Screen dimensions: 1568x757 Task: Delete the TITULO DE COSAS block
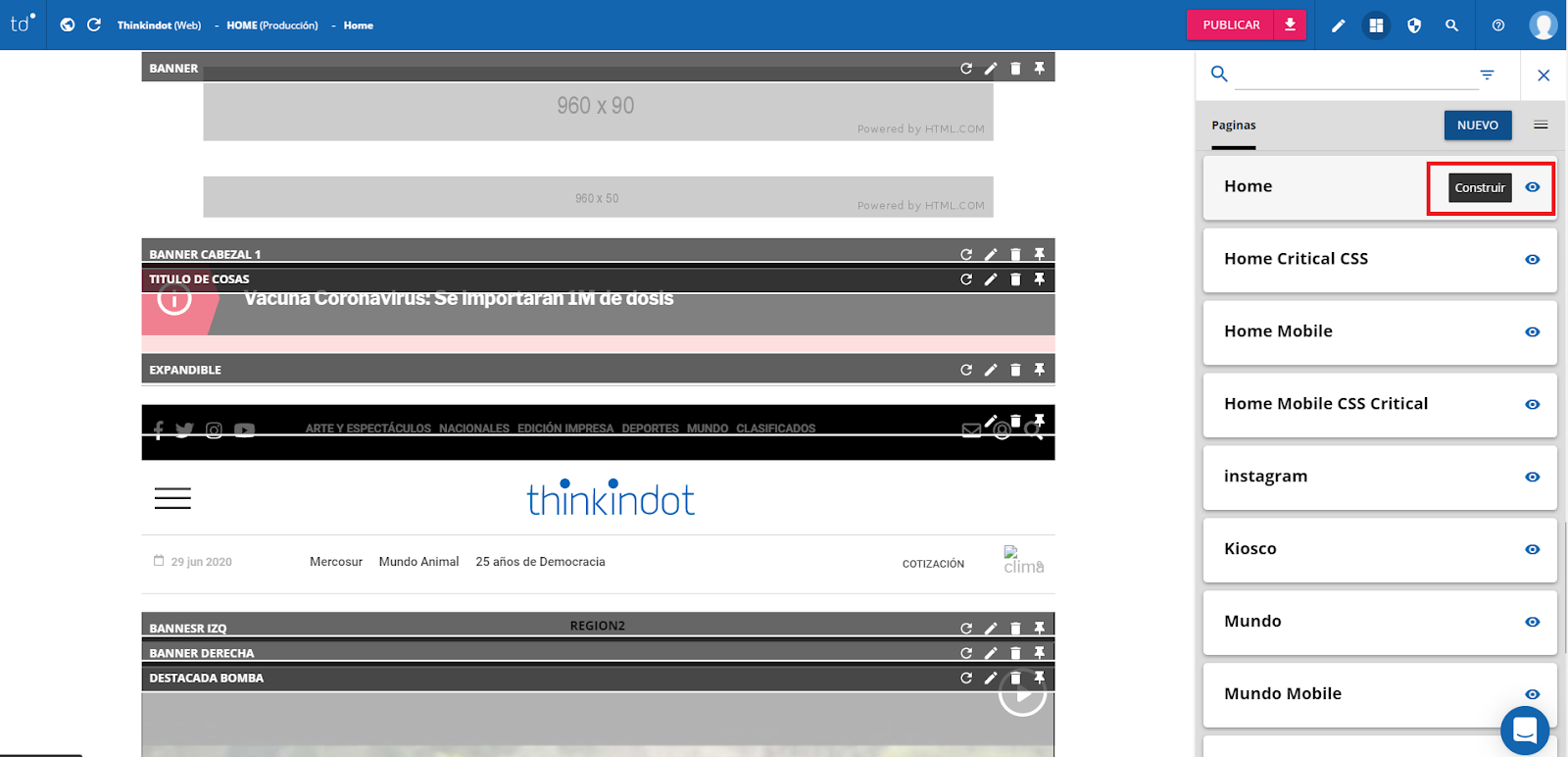[1015, 279]
